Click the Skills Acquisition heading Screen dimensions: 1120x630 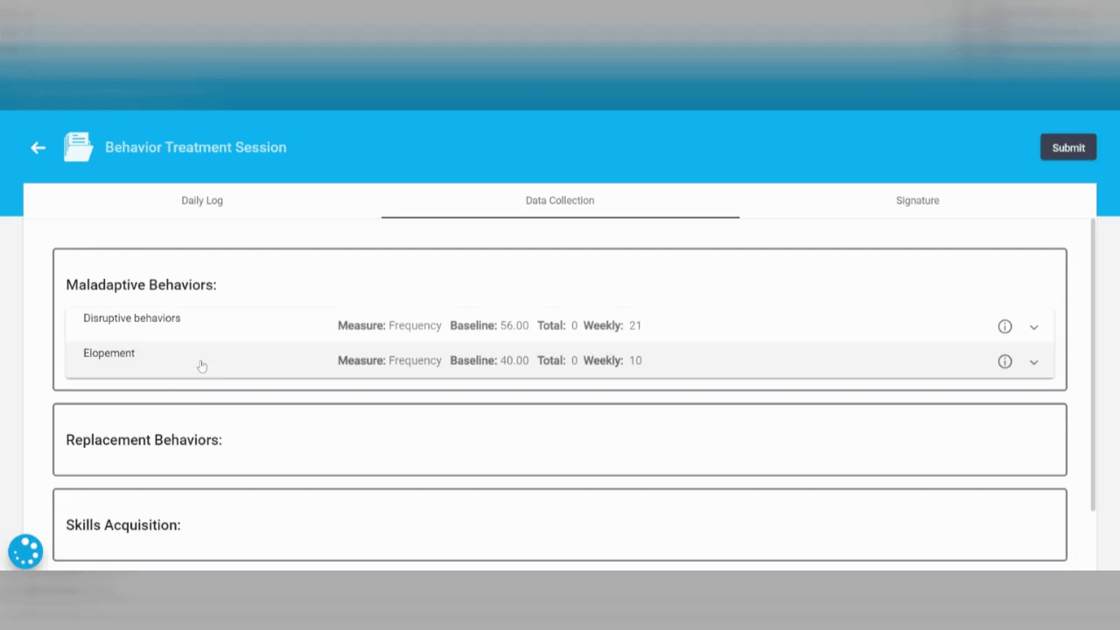click(123, 525)
